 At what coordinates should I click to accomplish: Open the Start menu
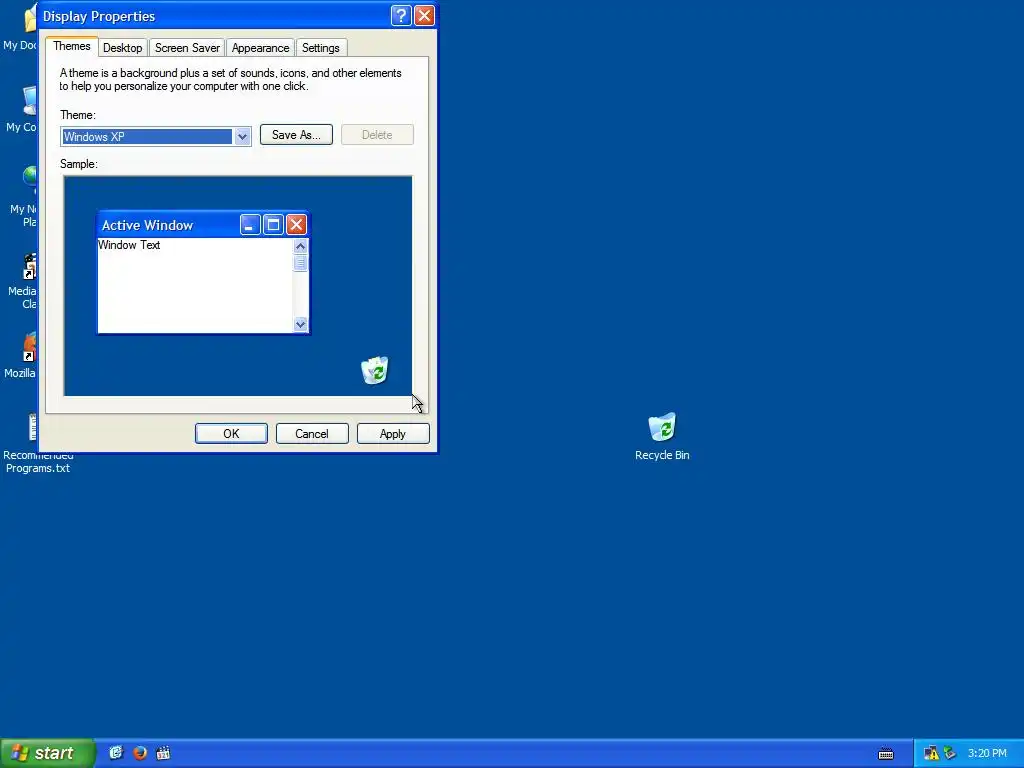tap(47, 753)
